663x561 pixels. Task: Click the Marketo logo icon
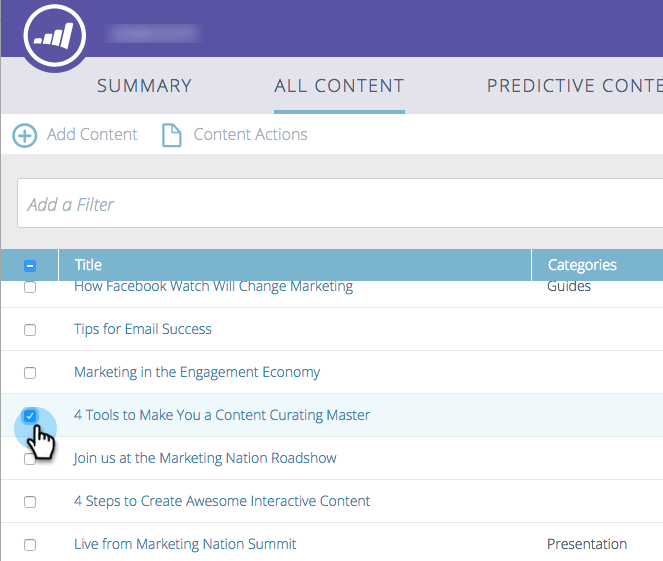click(x=55, y=36)
